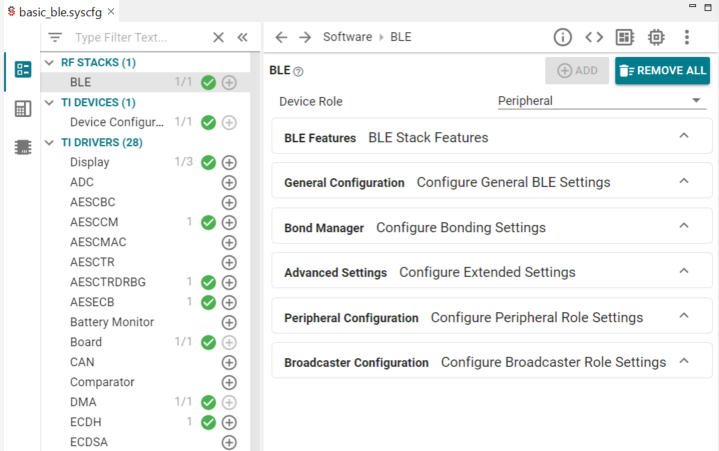The height and width of the screenshot is (451, 719).
Task: Open the filter options icon
Action: (55, 37)
